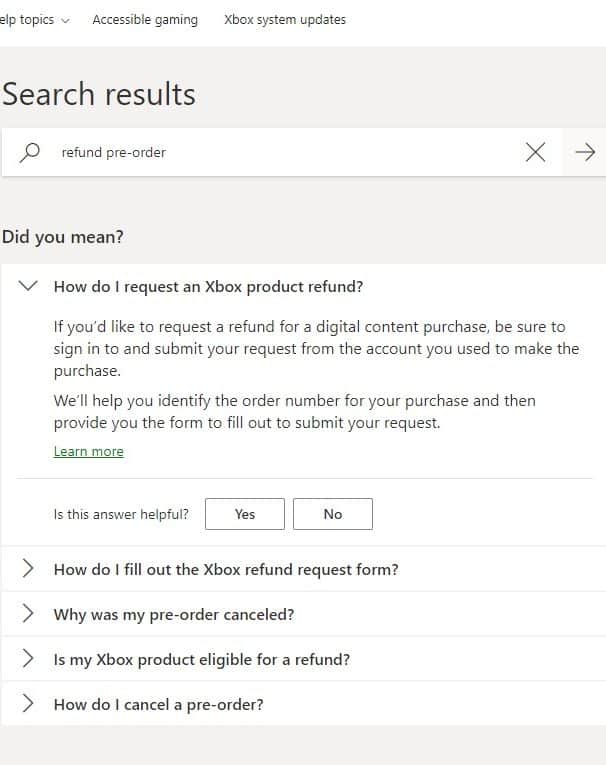This screenshot has height=765, width=606.
Task: Open "How do I fill out the Xbox refund request form?"
Action: [226, 569]
